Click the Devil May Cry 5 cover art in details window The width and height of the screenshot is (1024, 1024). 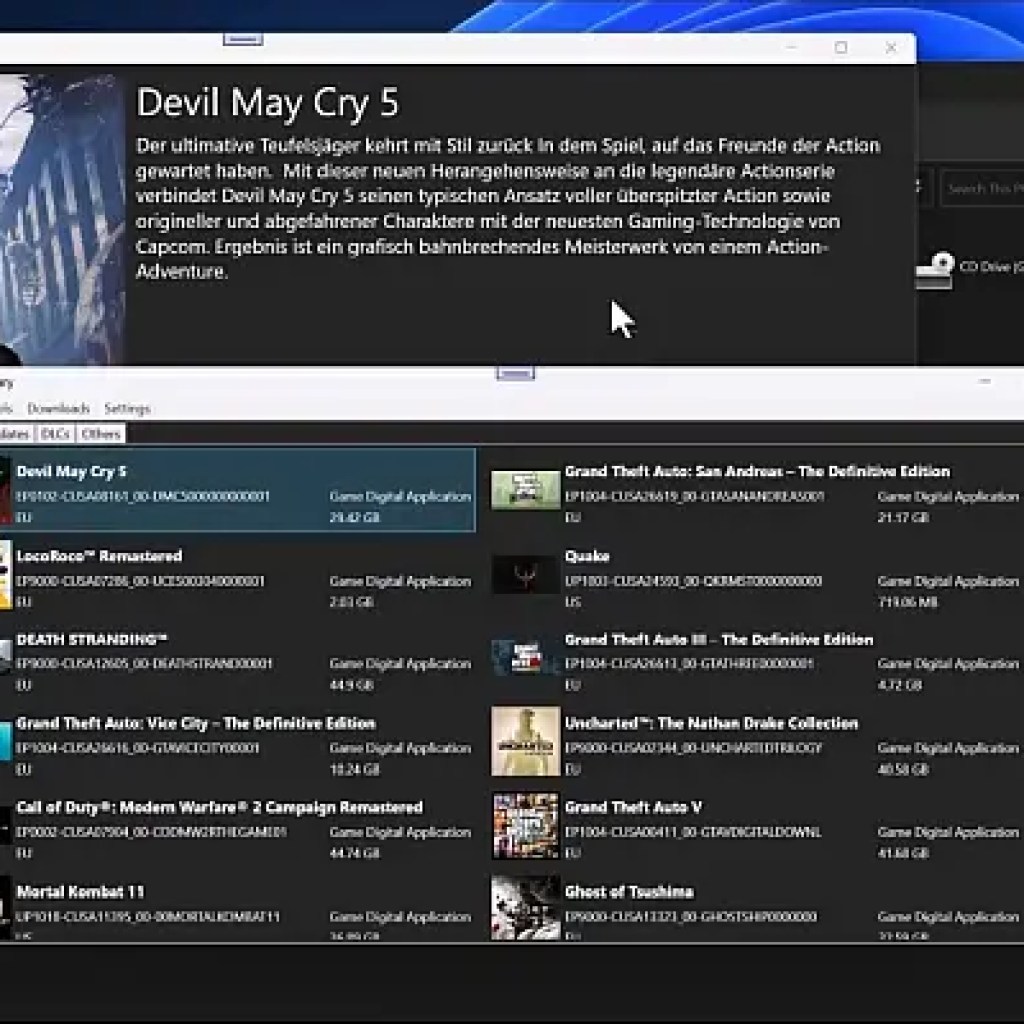[62, 219]
